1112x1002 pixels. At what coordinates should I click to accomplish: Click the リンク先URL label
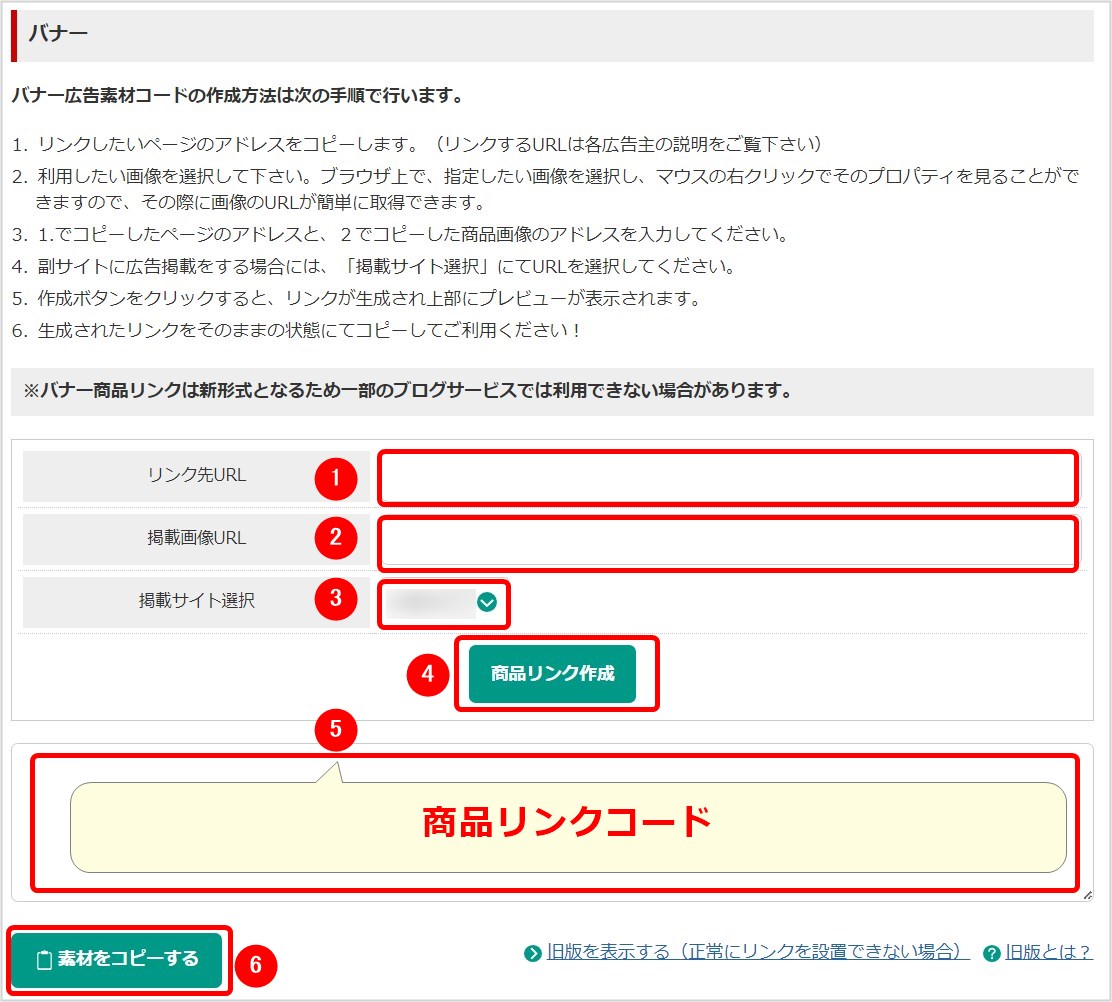196,476
